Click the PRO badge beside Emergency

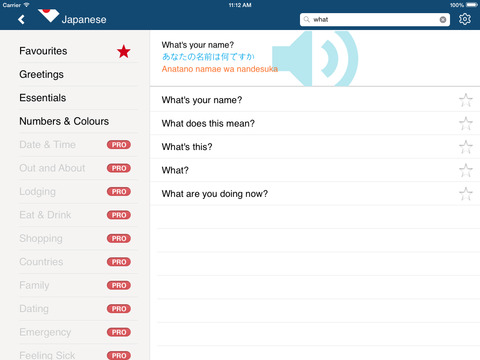[119, 332]
